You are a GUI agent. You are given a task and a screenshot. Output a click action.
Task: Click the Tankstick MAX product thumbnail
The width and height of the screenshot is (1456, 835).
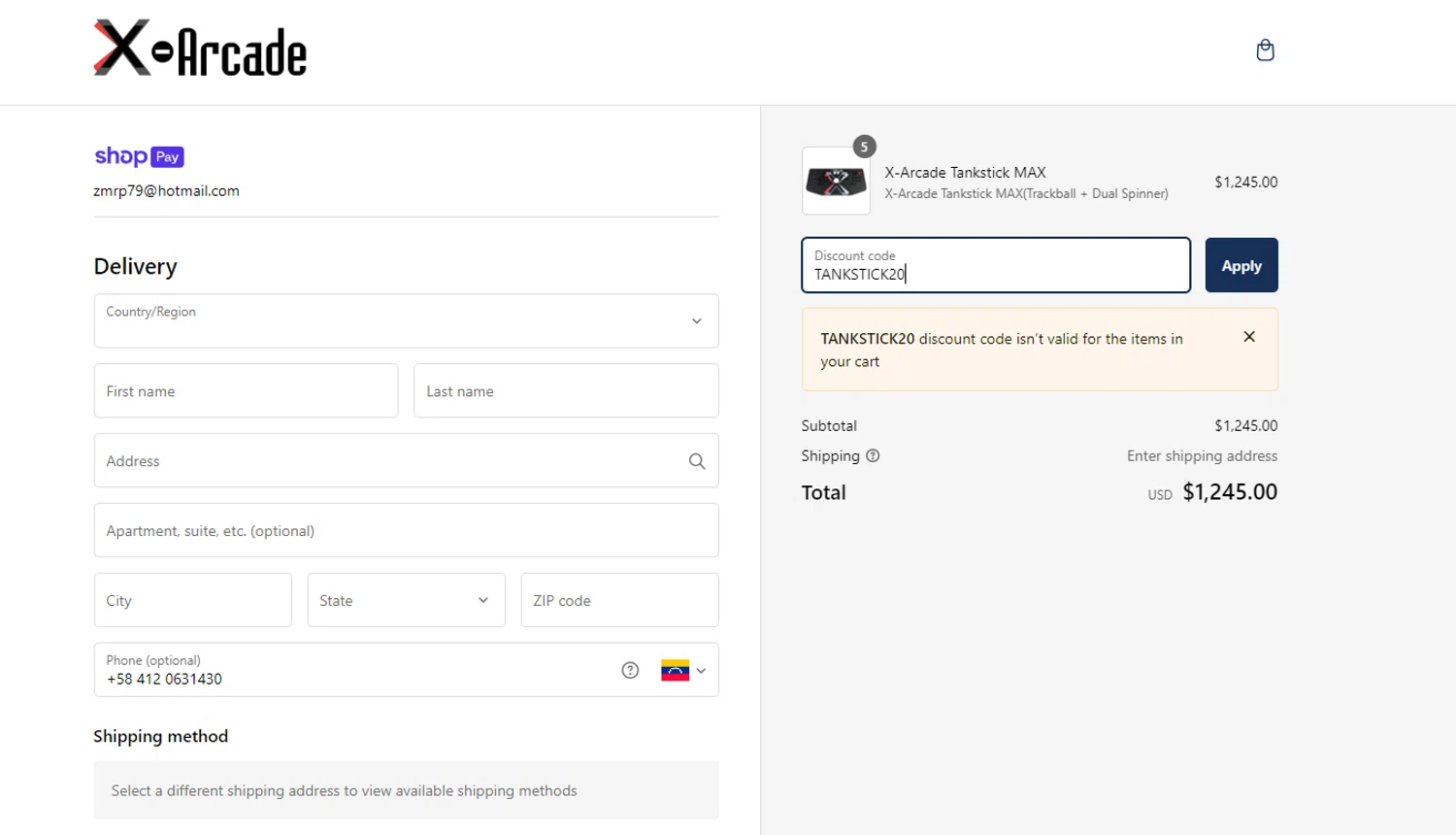point(836,182)
